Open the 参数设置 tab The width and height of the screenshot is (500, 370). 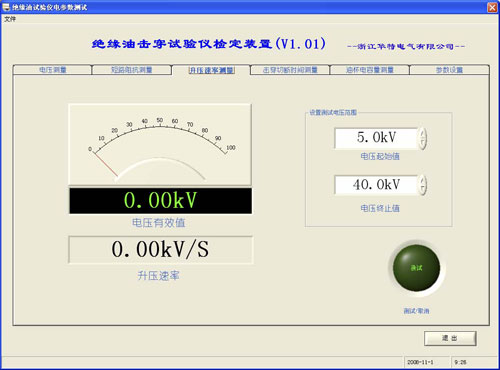point(449,70)
